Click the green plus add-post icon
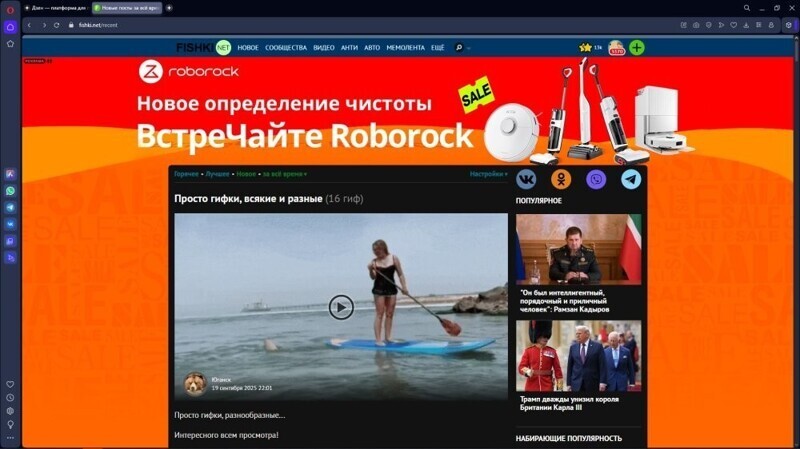The width and height of the screenshot is (800, 449). pos(637,47)
